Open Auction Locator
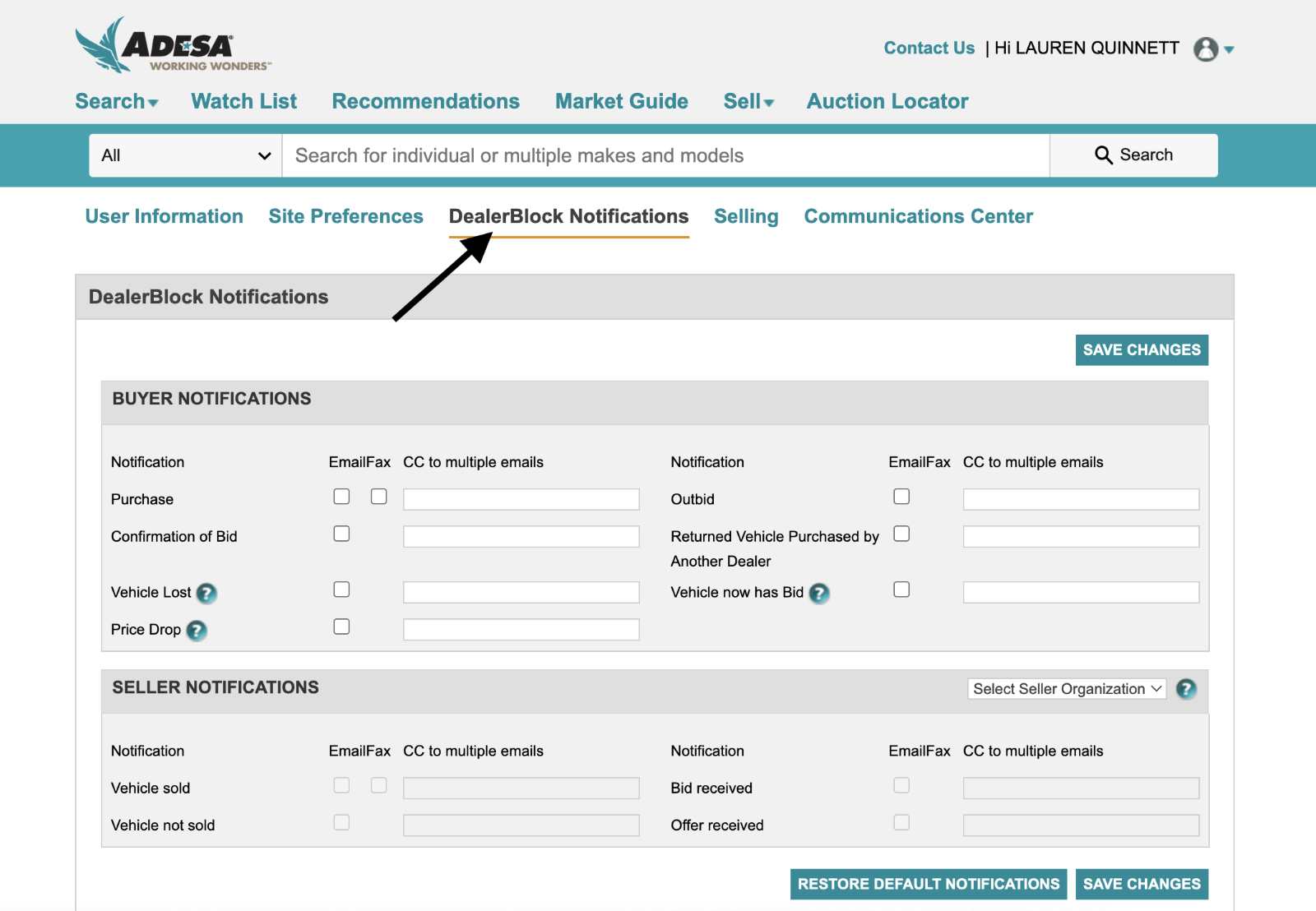This screenshot has width=1316, height=911. coord(887,101)
